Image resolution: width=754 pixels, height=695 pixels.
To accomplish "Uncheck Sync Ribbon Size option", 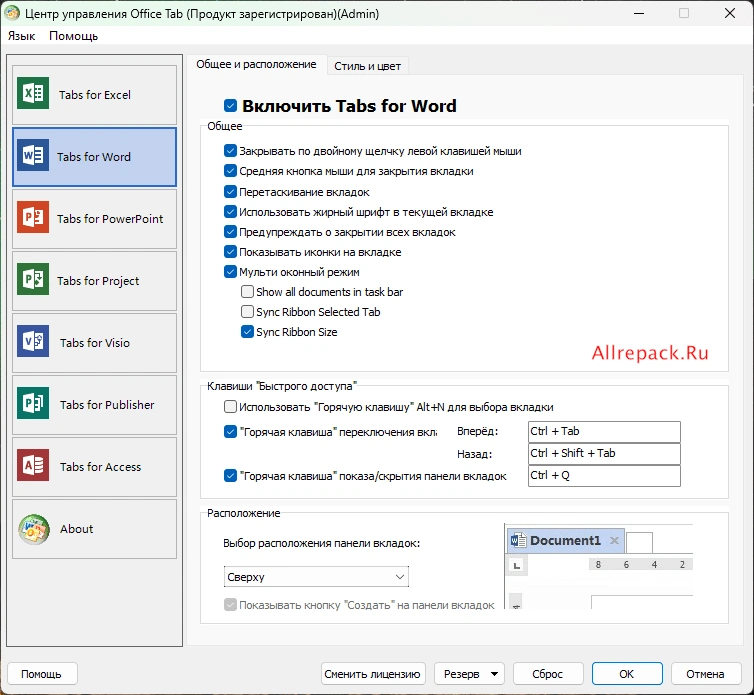I will point(247,332).
